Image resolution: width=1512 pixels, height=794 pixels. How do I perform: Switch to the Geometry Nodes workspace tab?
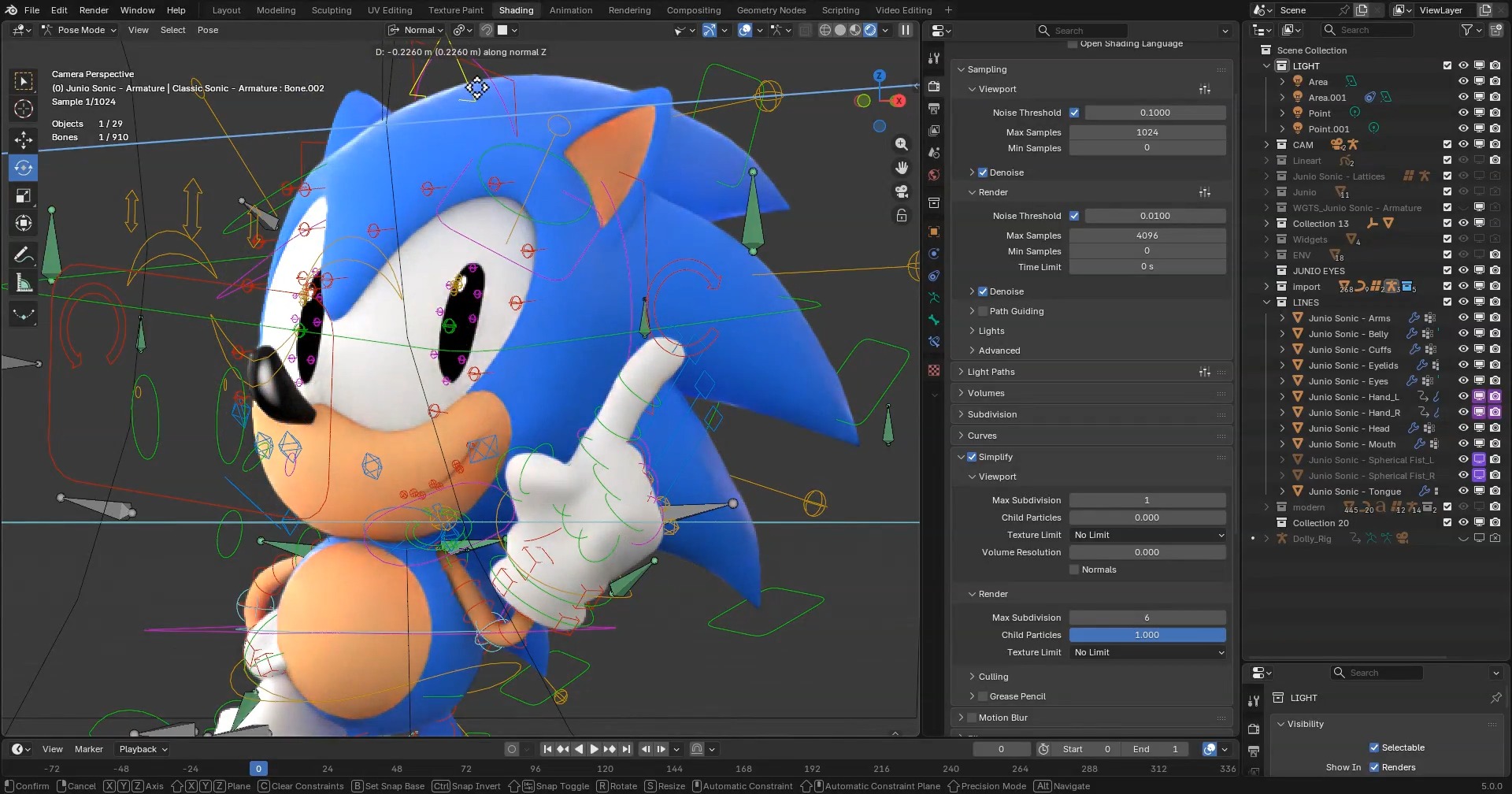pyautogui.click(x=771, y=10)
